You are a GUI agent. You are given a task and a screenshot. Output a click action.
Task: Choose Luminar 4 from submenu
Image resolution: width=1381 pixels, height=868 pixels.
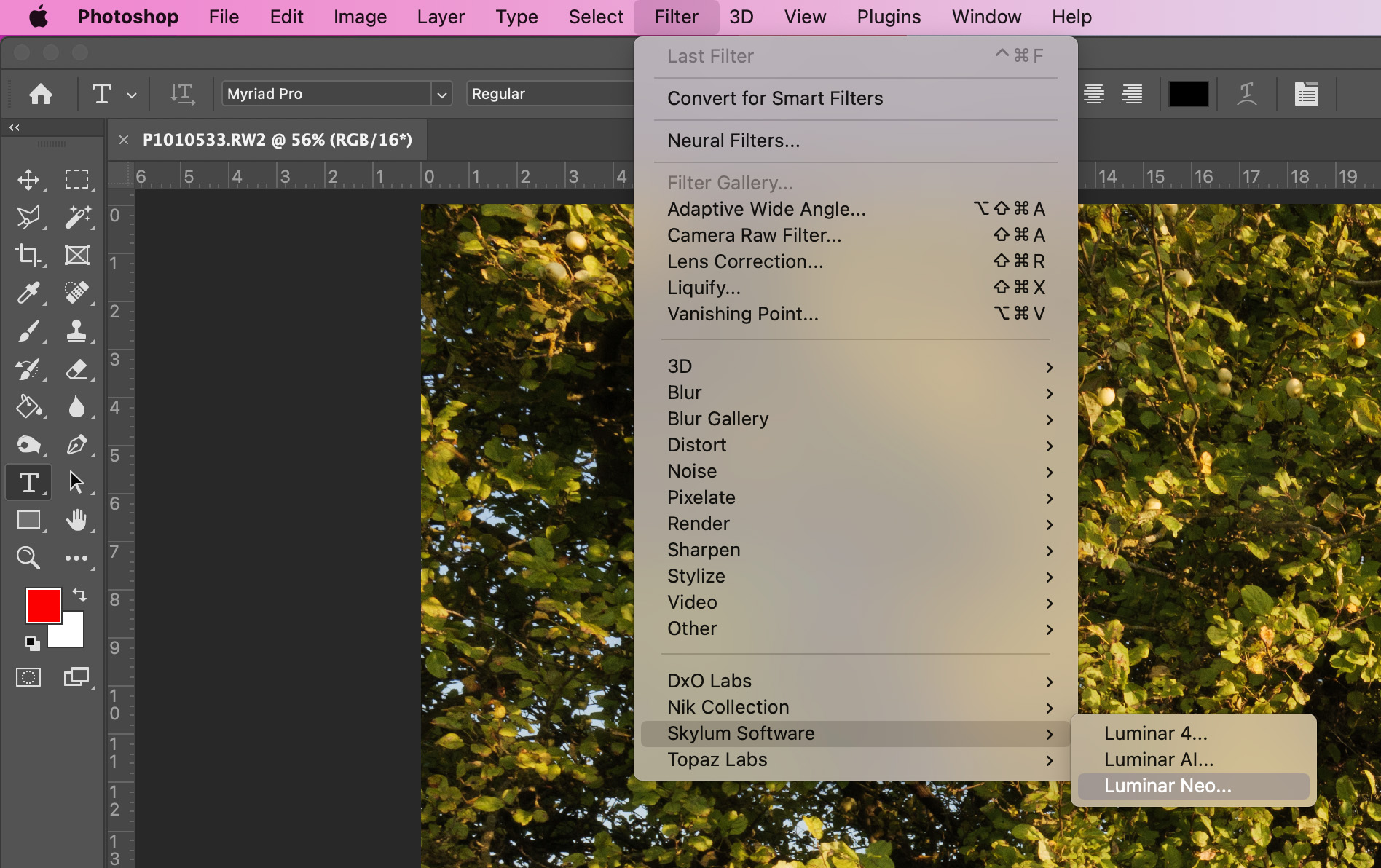1193,733
